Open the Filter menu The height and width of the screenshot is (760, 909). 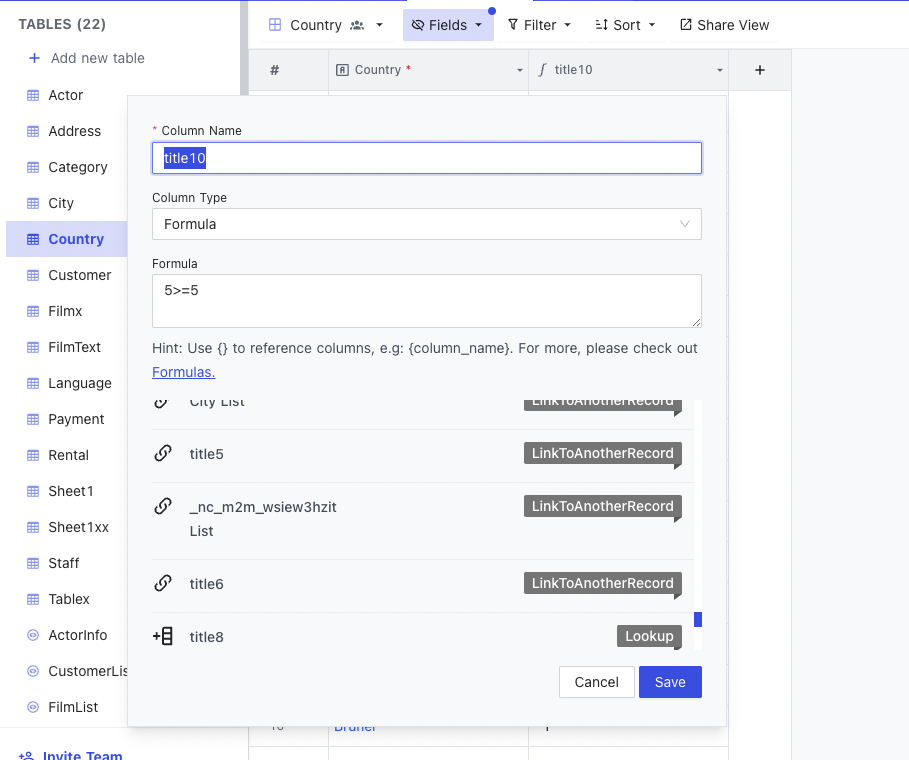coord(538,25)
